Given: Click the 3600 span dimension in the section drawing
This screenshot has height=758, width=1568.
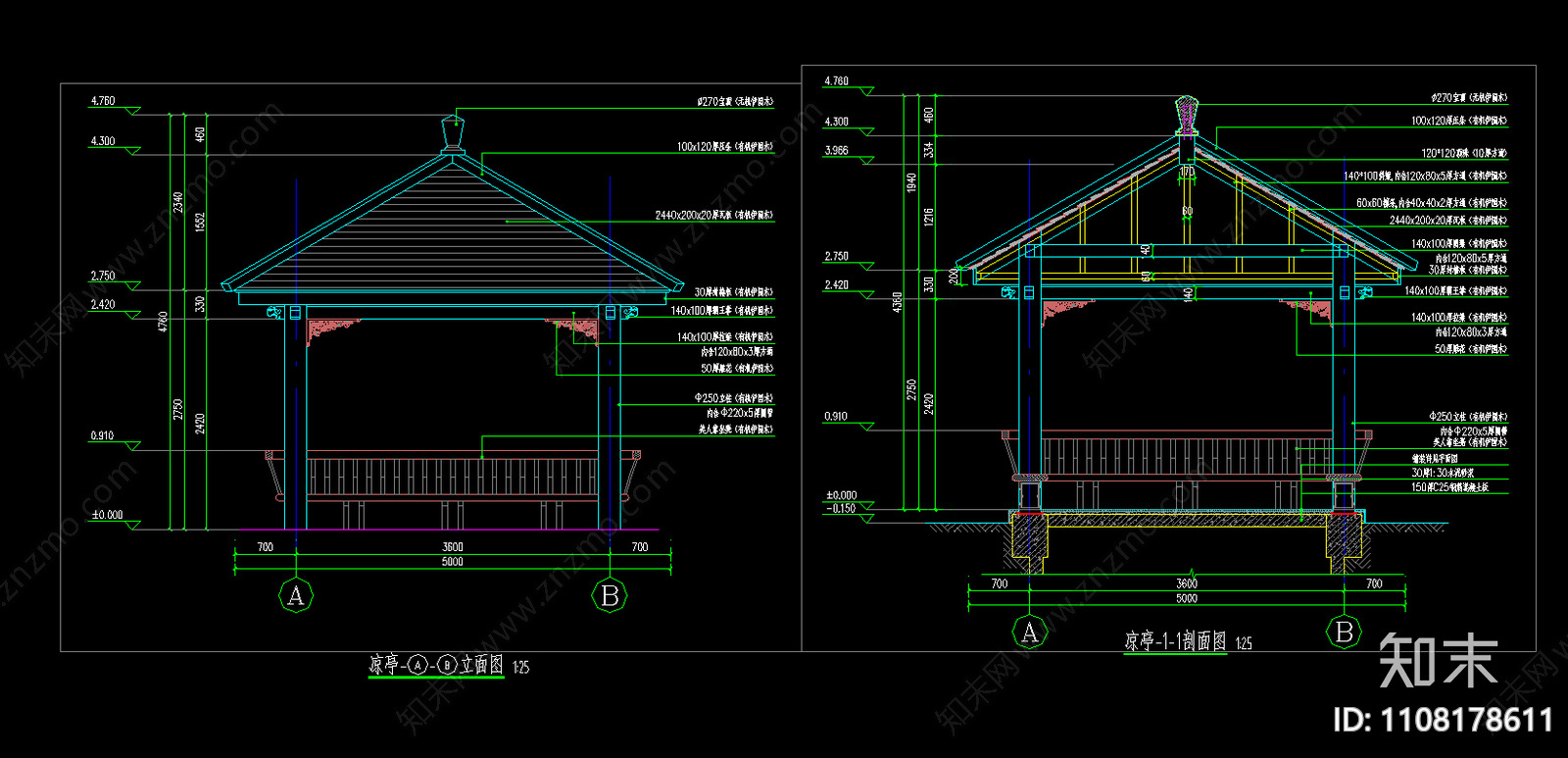Looking at the screenshot, I should click(x=1186, y=583).
